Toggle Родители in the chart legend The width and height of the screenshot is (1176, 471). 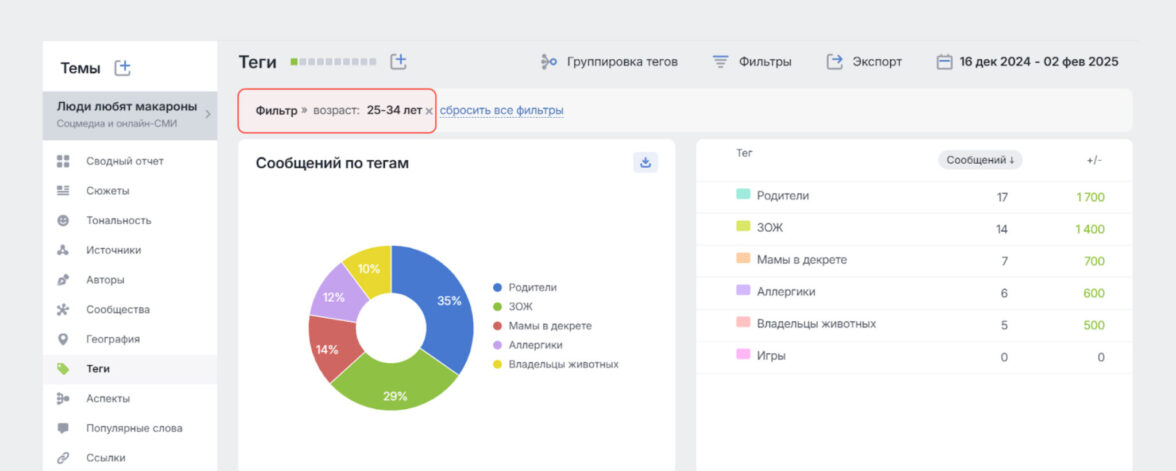point(531,287)
